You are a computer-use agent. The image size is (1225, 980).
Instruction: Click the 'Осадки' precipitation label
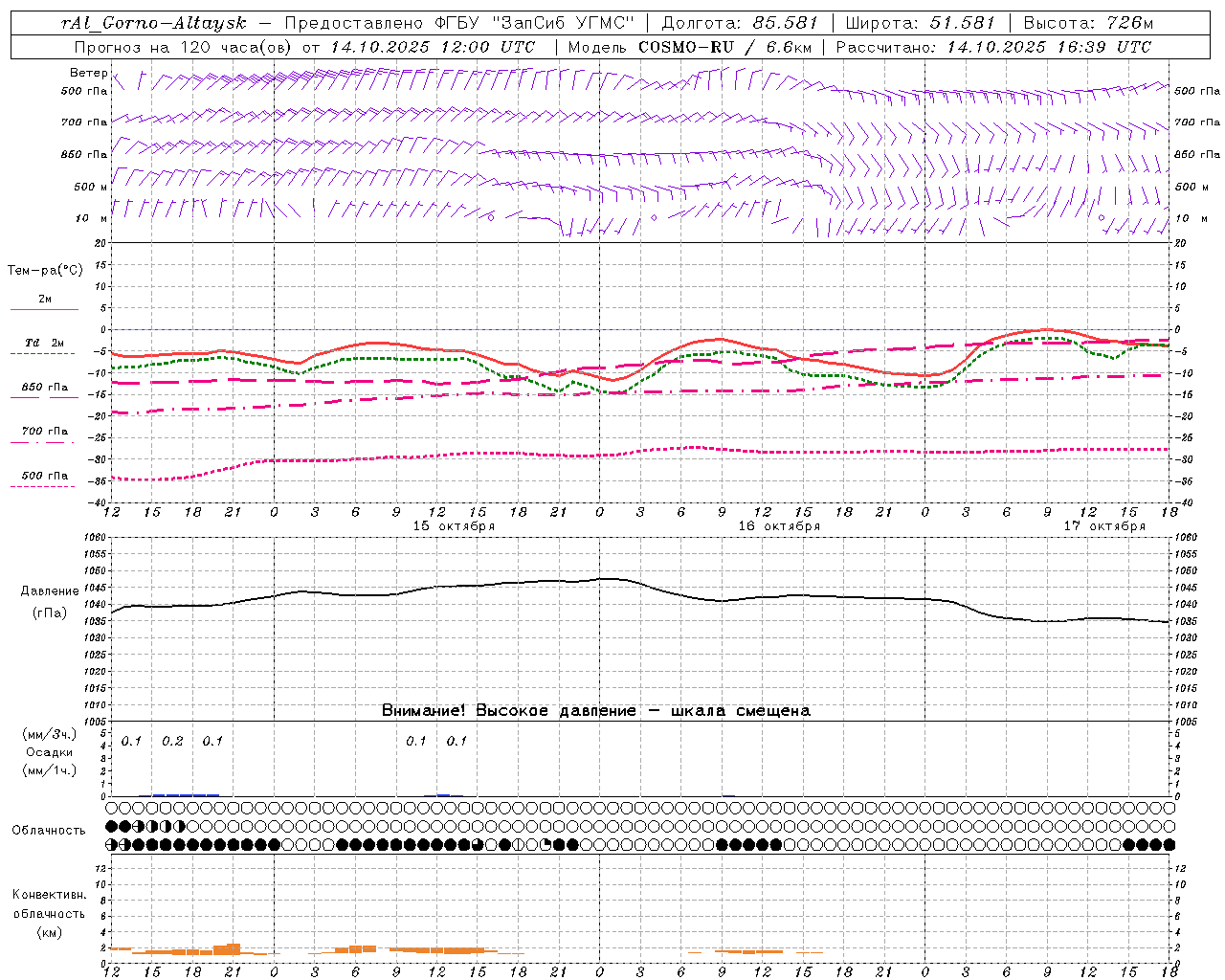pos(50,753)
